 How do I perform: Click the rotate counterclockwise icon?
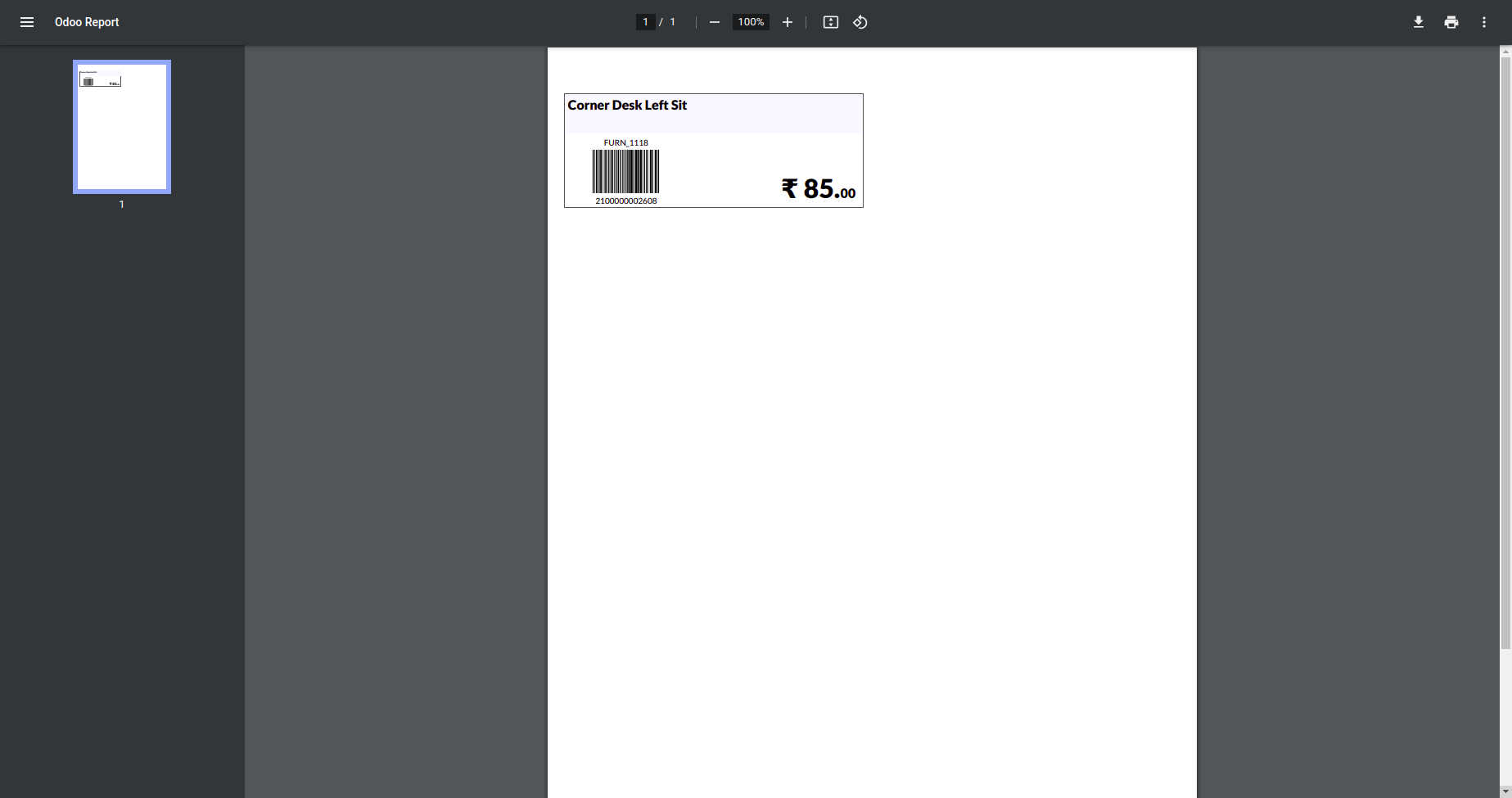(x=860, y=22)
